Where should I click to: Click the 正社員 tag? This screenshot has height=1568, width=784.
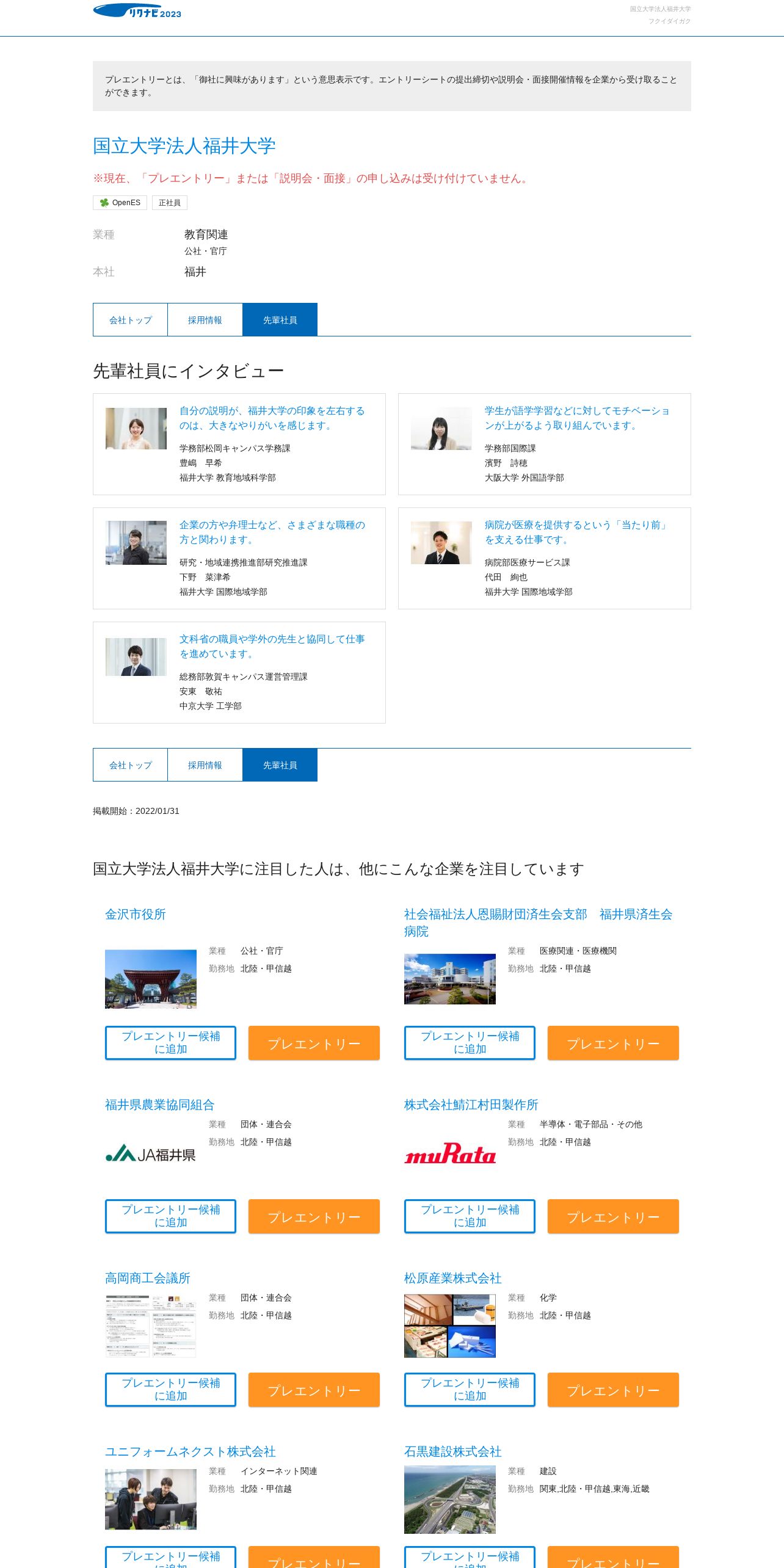pos(169,203)
